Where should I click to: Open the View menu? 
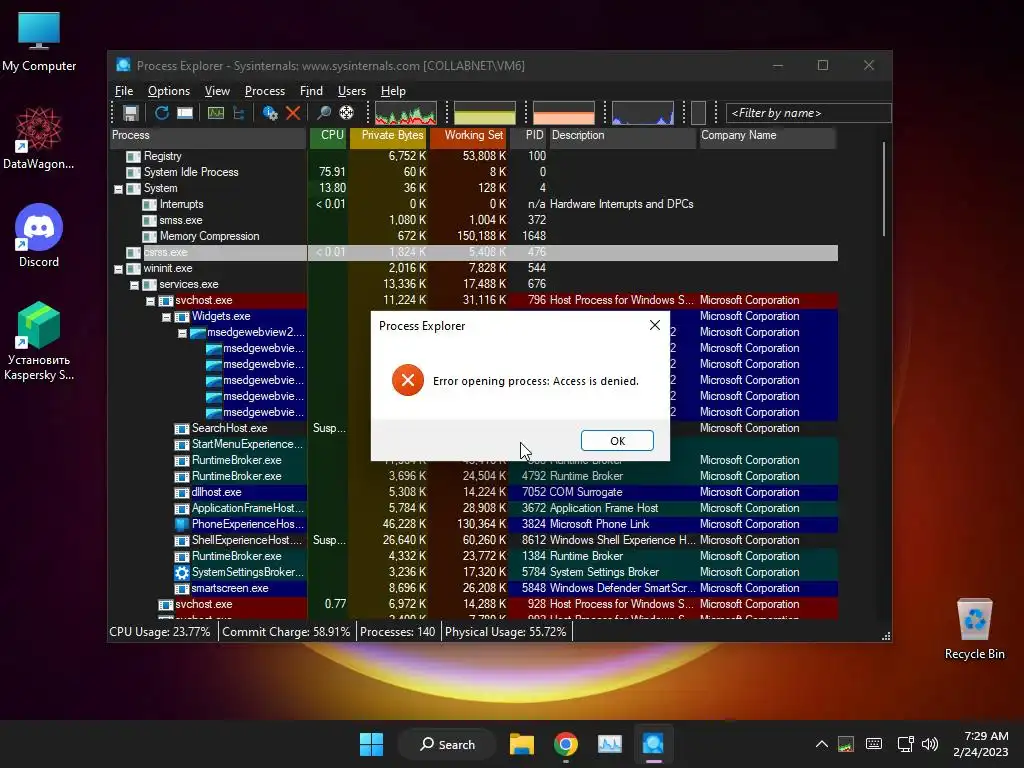(217, 91)
